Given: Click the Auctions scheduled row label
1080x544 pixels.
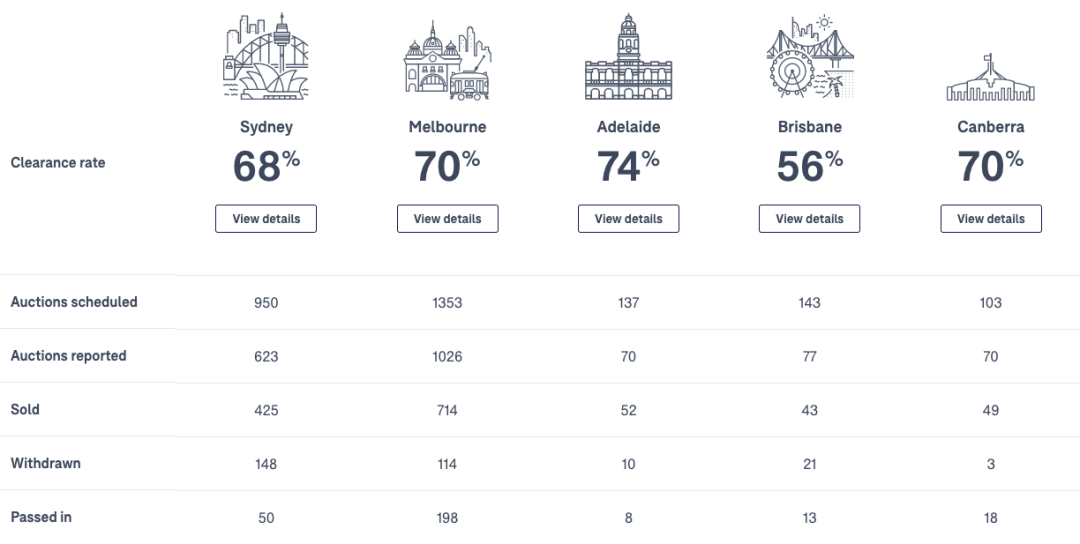Looking at the screenshot, I should (74, 302).
